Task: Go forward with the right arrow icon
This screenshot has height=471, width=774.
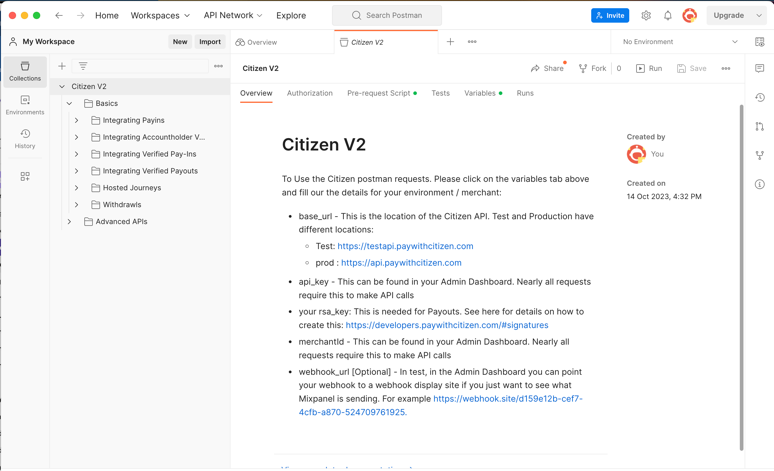Action: (x=80, y=15)
